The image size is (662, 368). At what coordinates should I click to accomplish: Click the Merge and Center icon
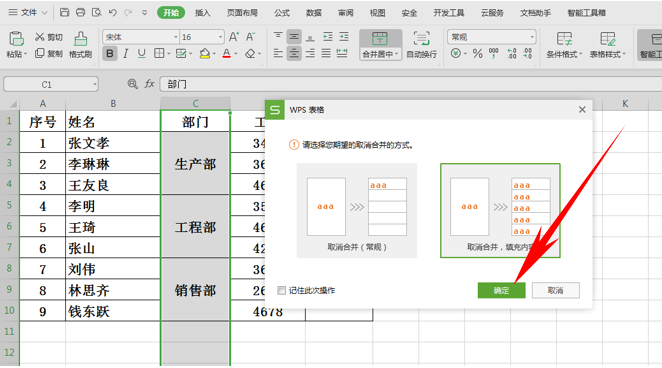(380, 39)
